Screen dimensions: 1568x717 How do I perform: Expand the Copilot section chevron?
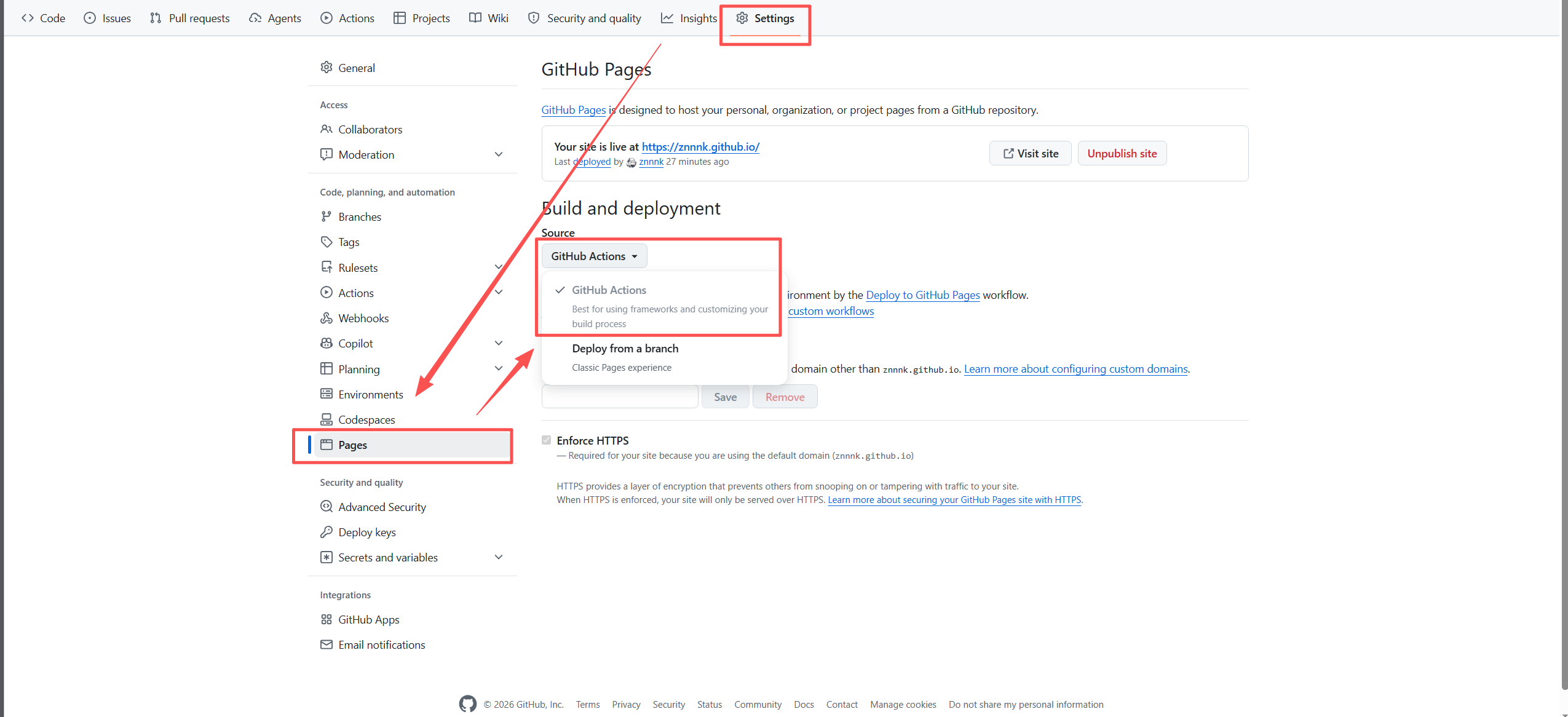499,343
